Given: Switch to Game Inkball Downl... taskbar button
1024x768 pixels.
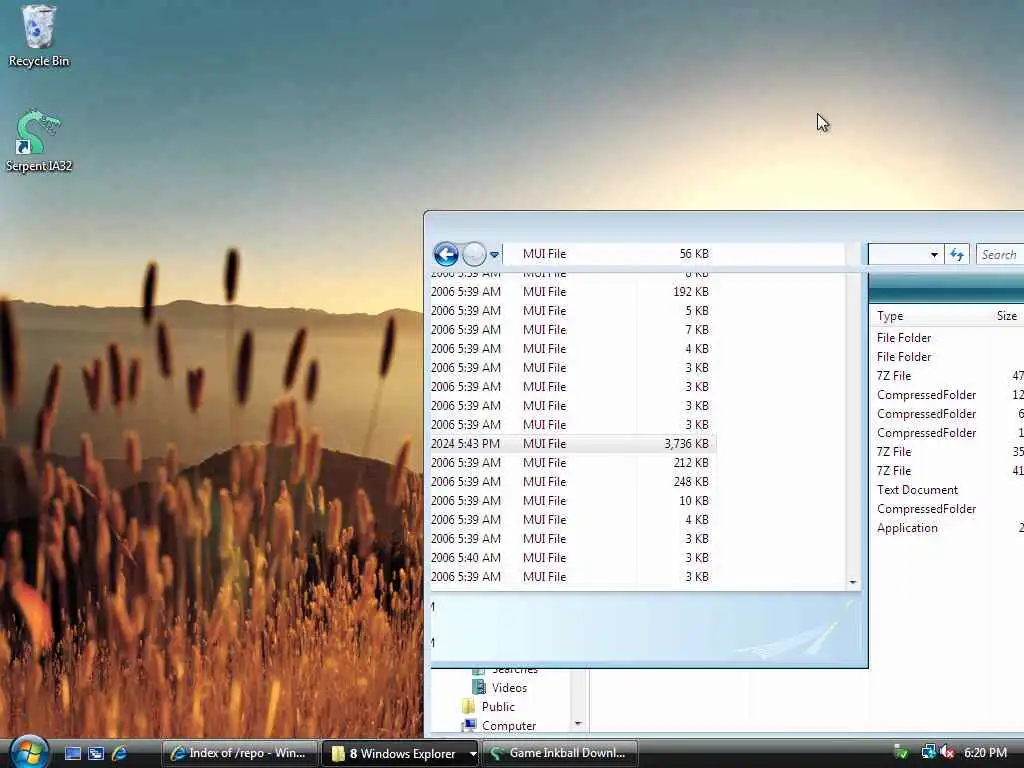Looking at the screenshot, I should coord(560,753).
